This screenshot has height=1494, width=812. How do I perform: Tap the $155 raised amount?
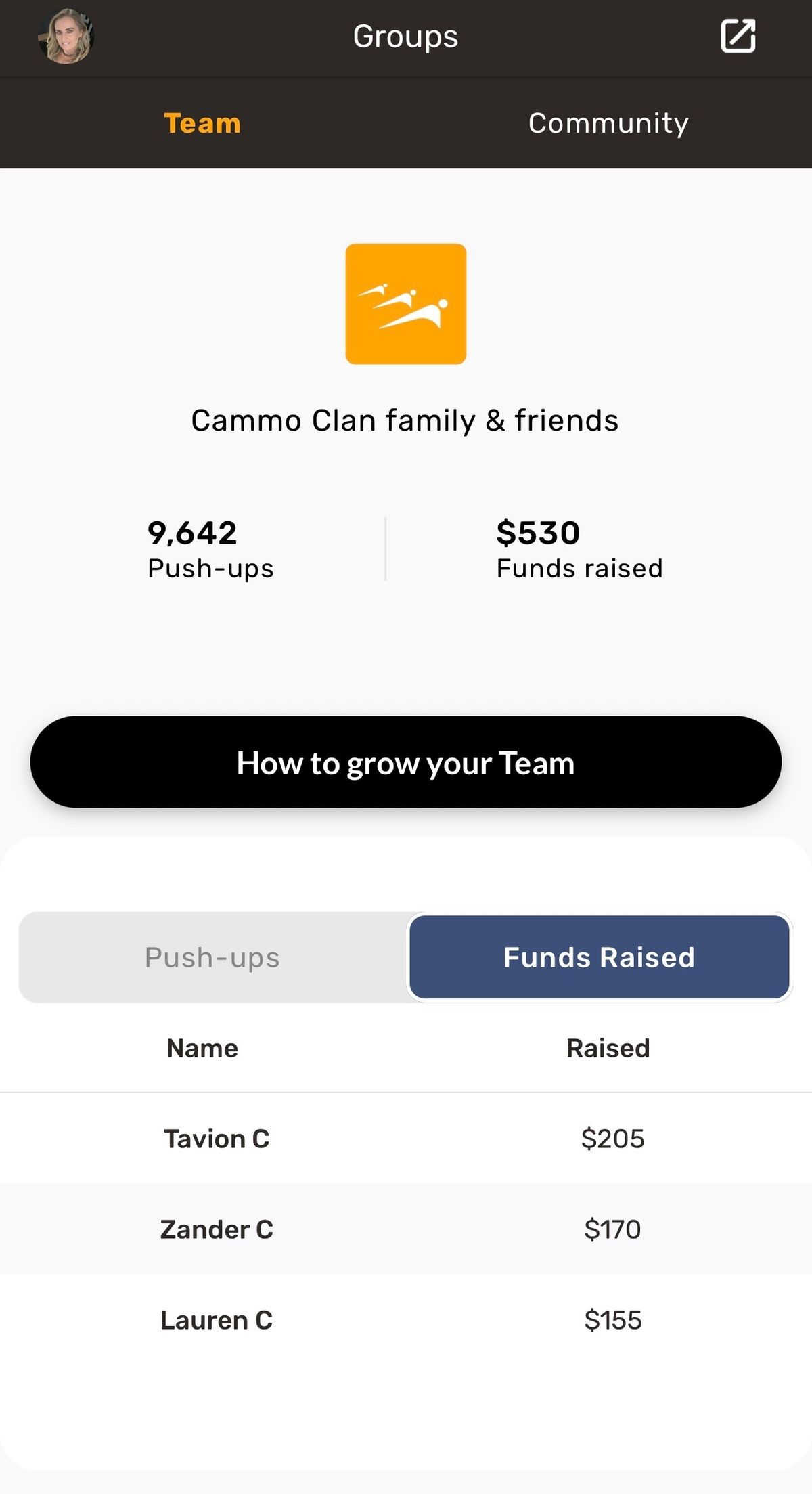coord(612,1320)
